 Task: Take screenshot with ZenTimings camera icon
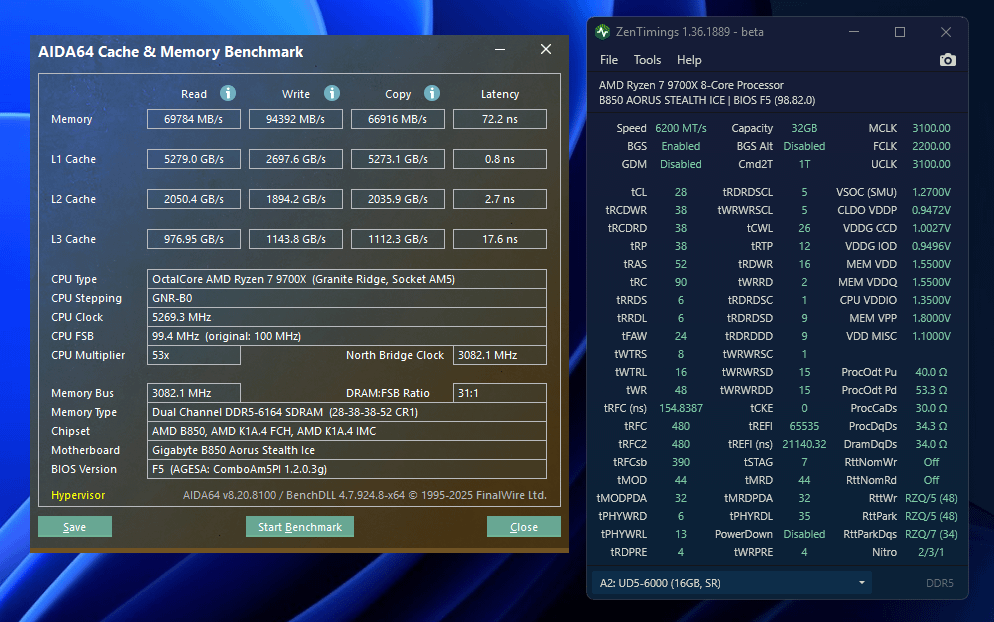click(947, 60)
